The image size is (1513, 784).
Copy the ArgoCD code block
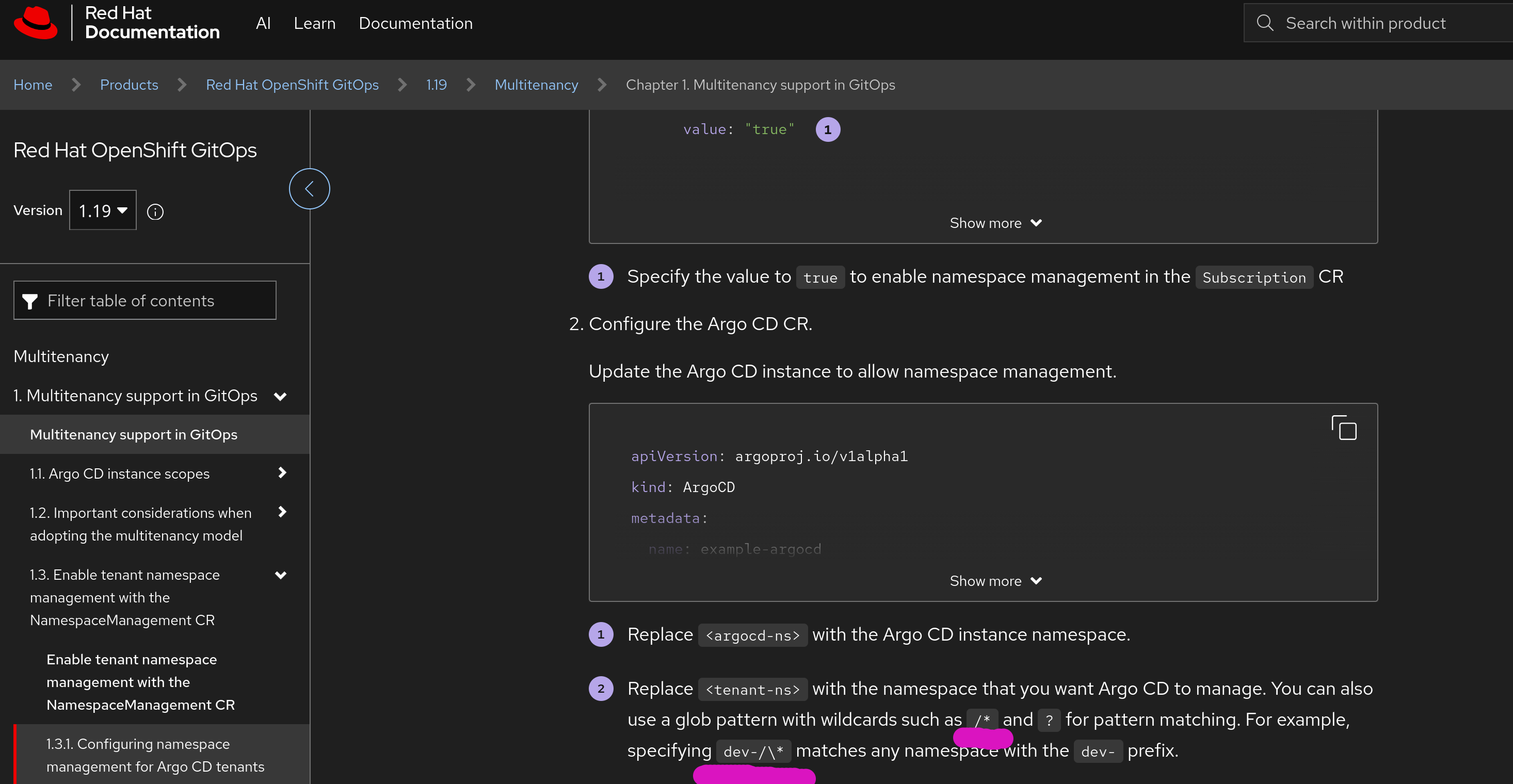pos(1343,428)
